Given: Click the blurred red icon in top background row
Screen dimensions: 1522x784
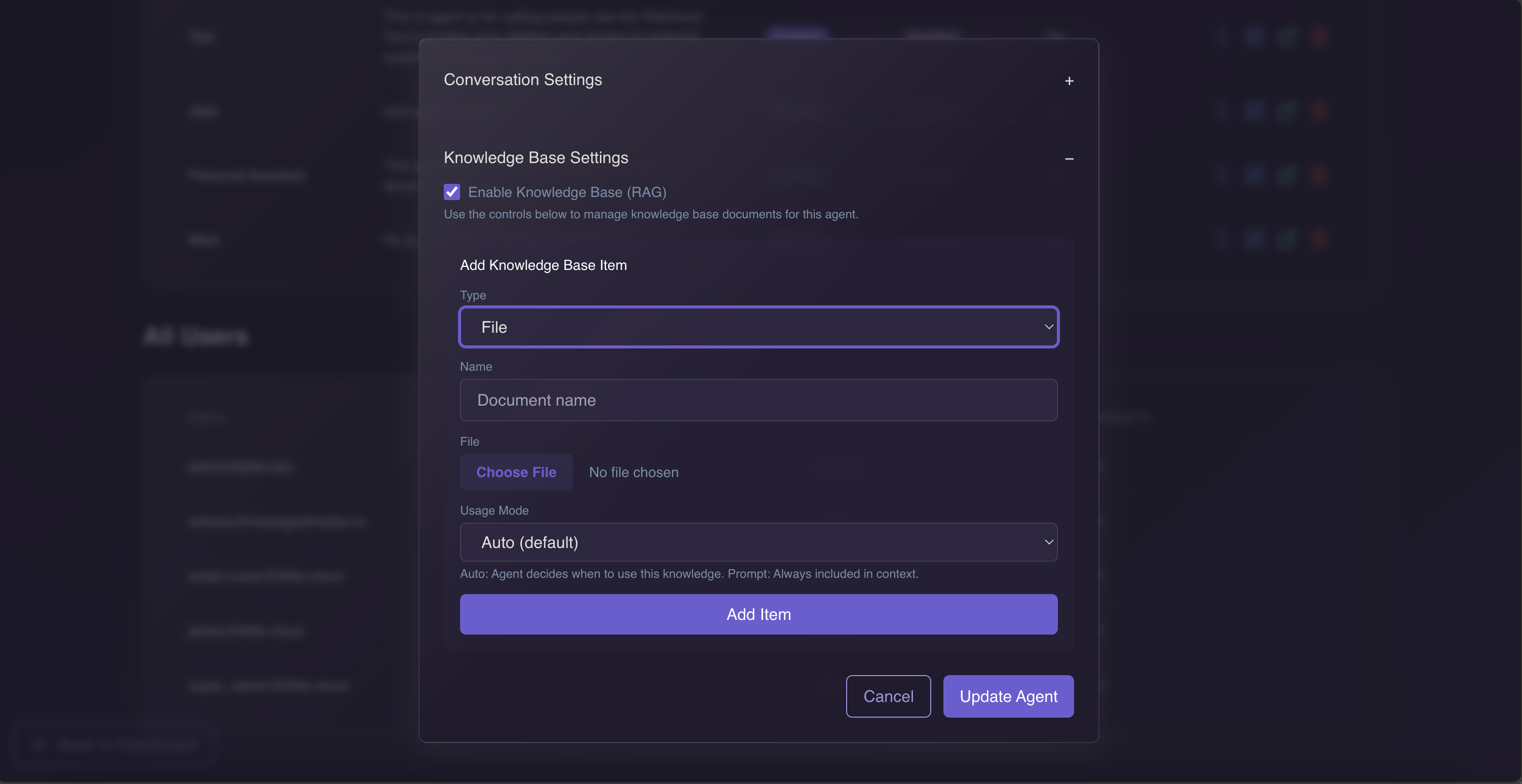Looking at the screenshot, I should click(1319, 36).
